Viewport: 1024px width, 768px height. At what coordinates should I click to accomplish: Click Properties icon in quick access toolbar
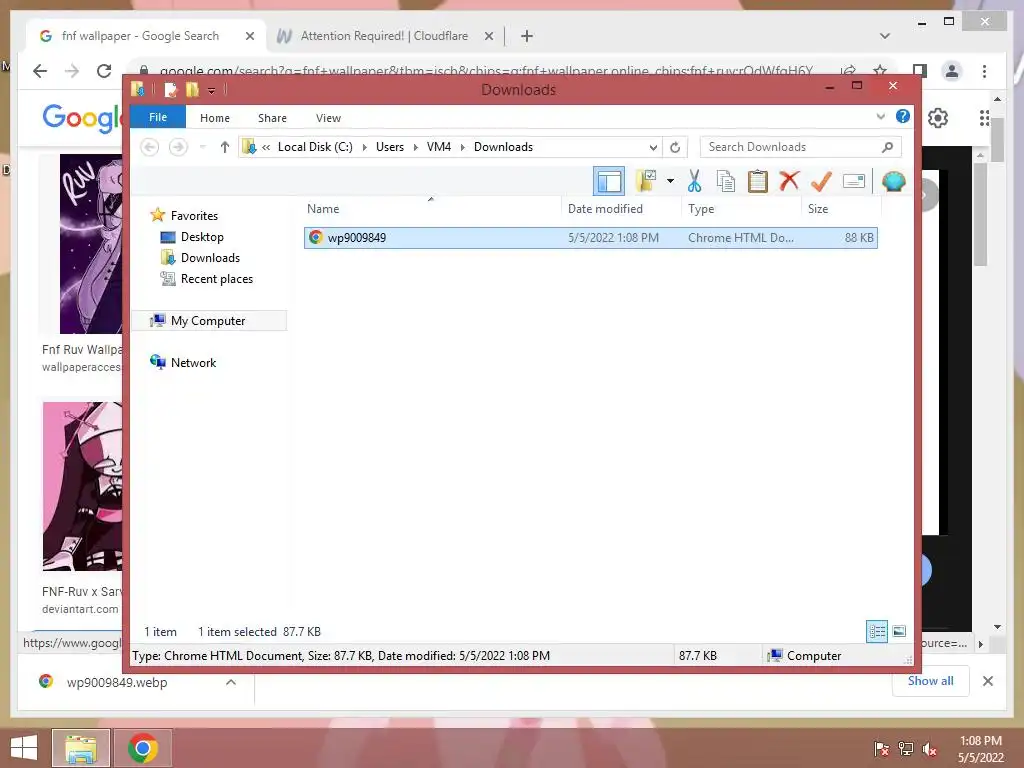(170, 89)
